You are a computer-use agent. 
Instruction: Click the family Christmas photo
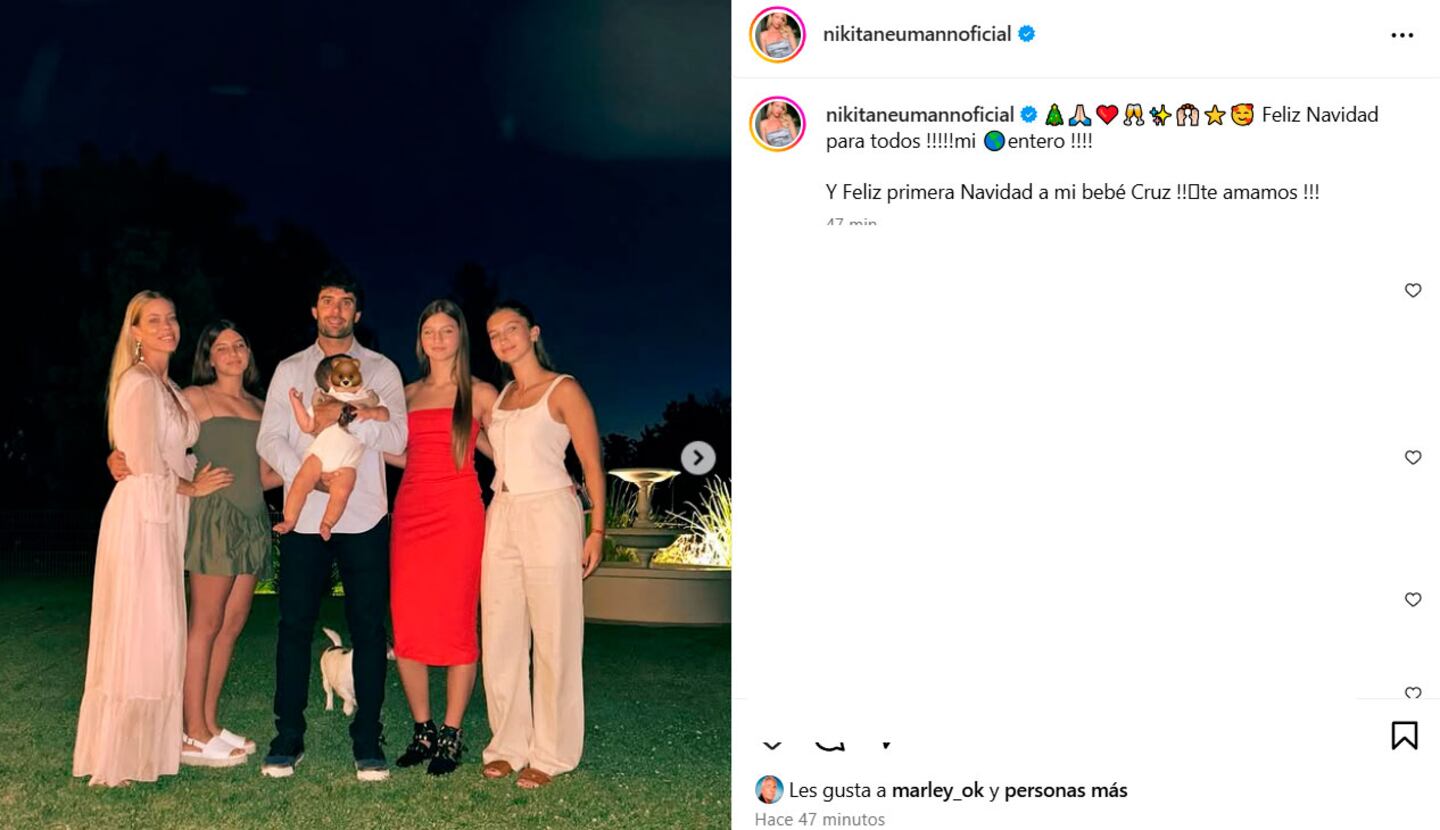pos(365,415)
